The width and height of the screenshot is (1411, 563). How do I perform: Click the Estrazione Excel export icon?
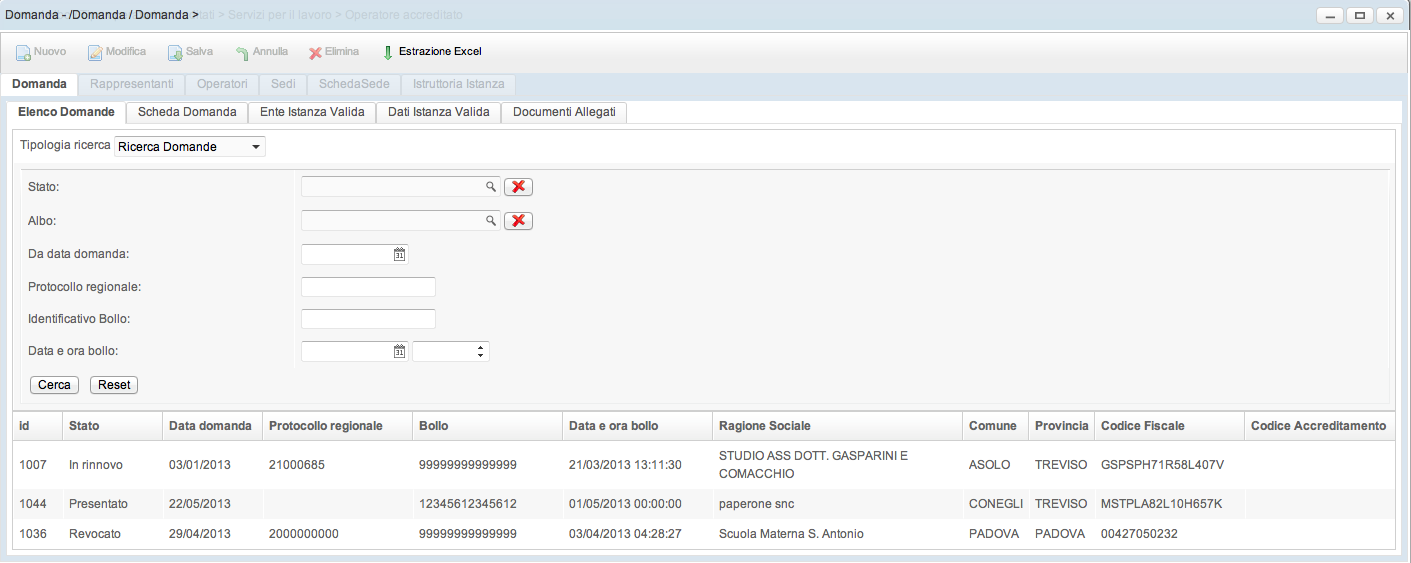click(x=388, y=52)
